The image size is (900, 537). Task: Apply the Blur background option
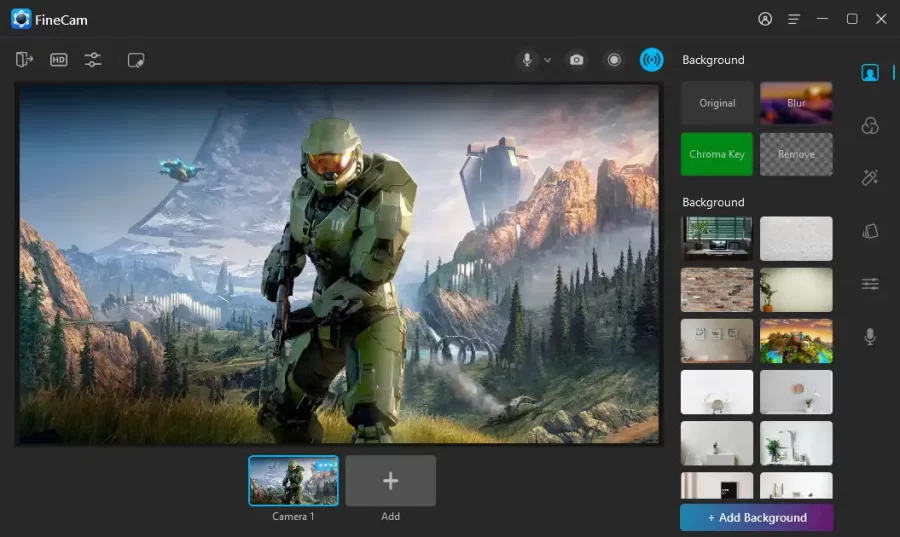click(x=796, y=103)
